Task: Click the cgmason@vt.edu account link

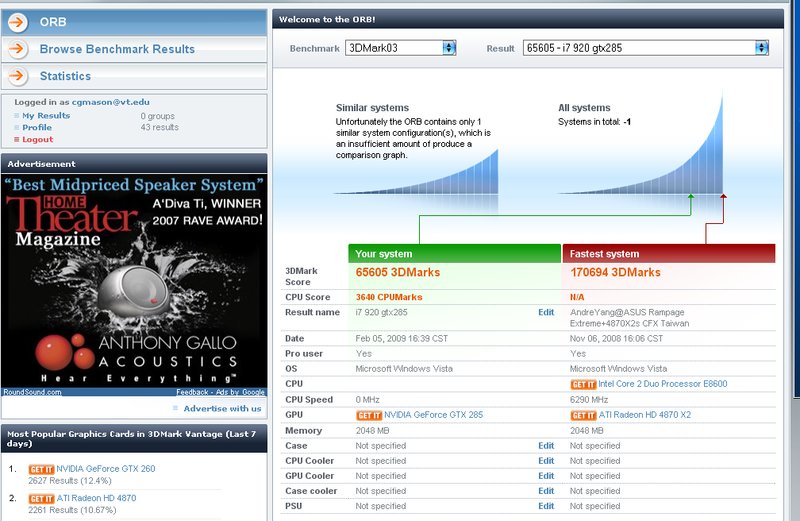Action: [x=111, y=102]
